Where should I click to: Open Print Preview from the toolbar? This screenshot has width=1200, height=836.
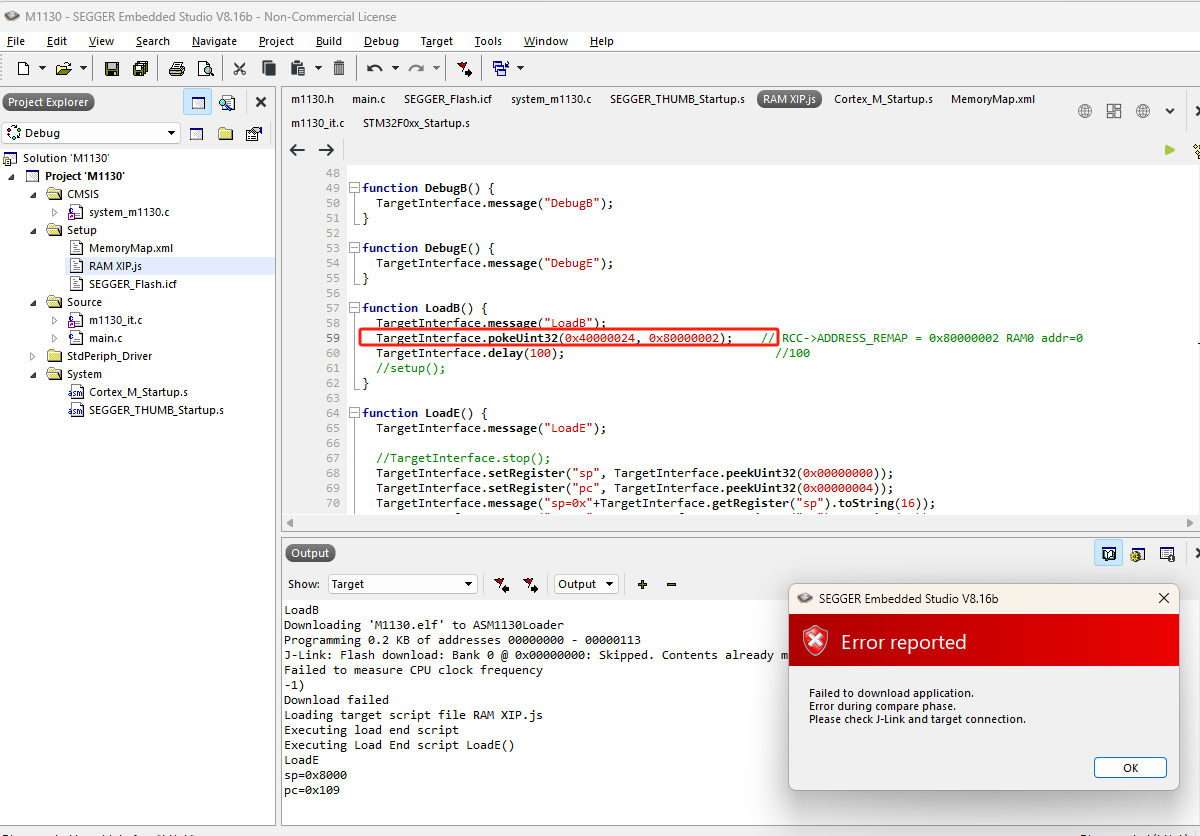tap(205, 68)
